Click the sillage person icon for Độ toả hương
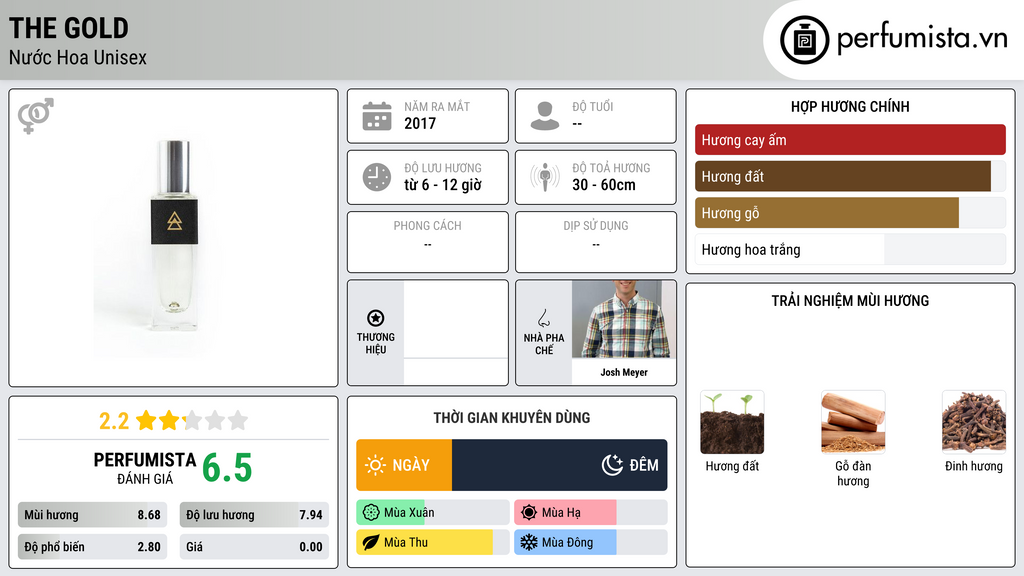 pyautogui.click(x=545, y=177)
